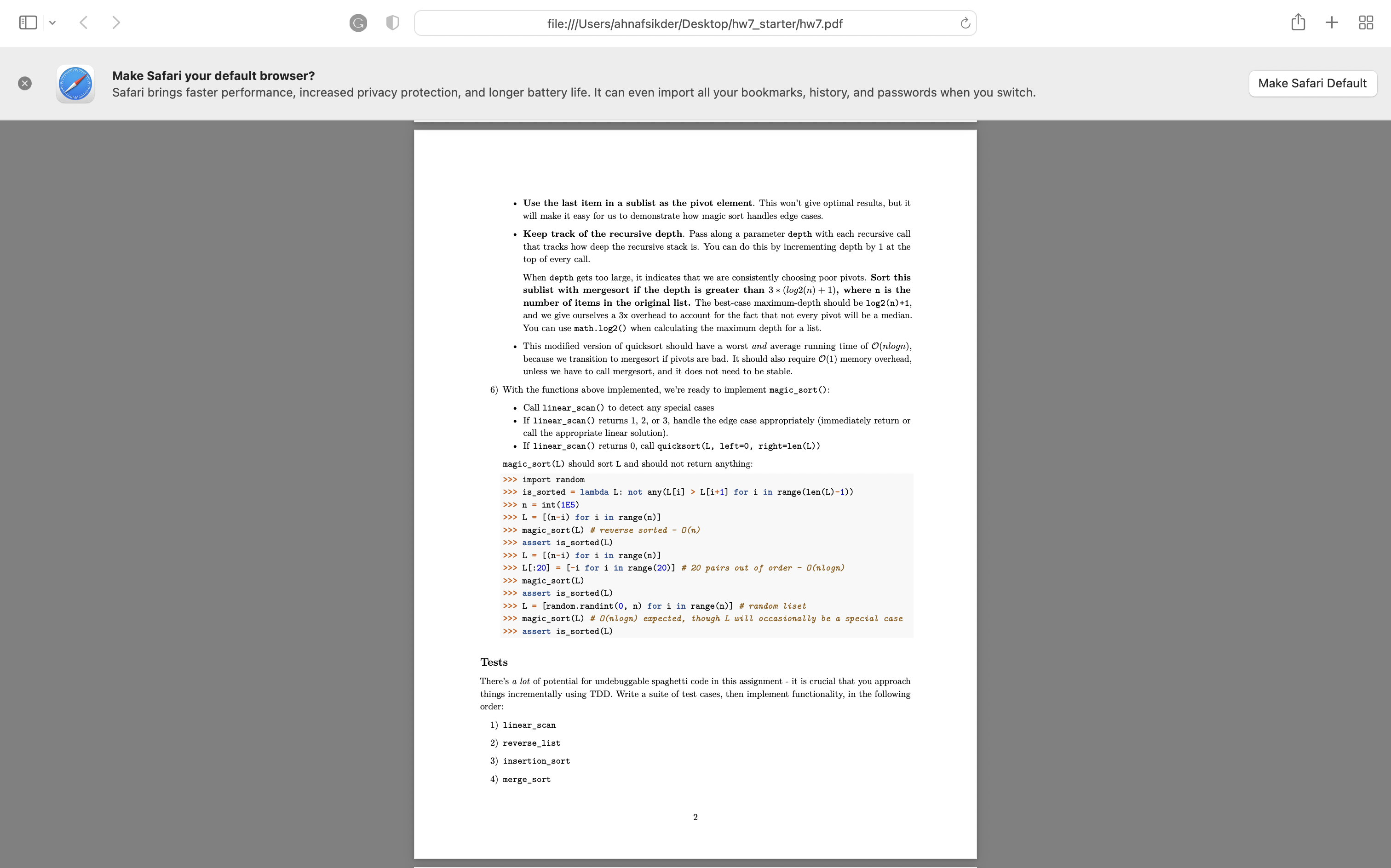
Task: Open the sidebar tab group dropdown chevron
Action: pyautogui.click(x=53, y=23)
